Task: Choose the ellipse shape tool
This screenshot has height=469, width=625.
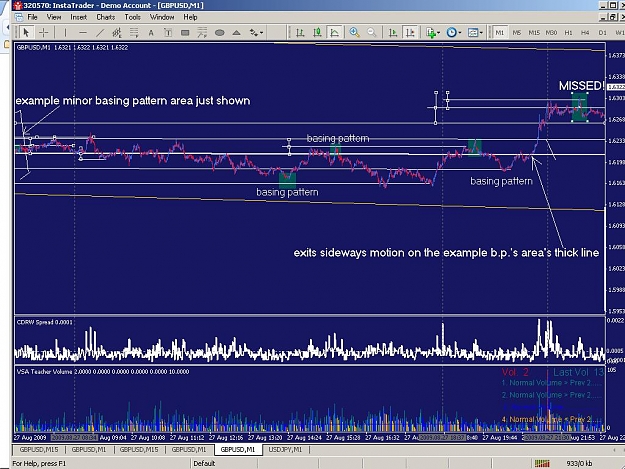Action: [220, 33]
